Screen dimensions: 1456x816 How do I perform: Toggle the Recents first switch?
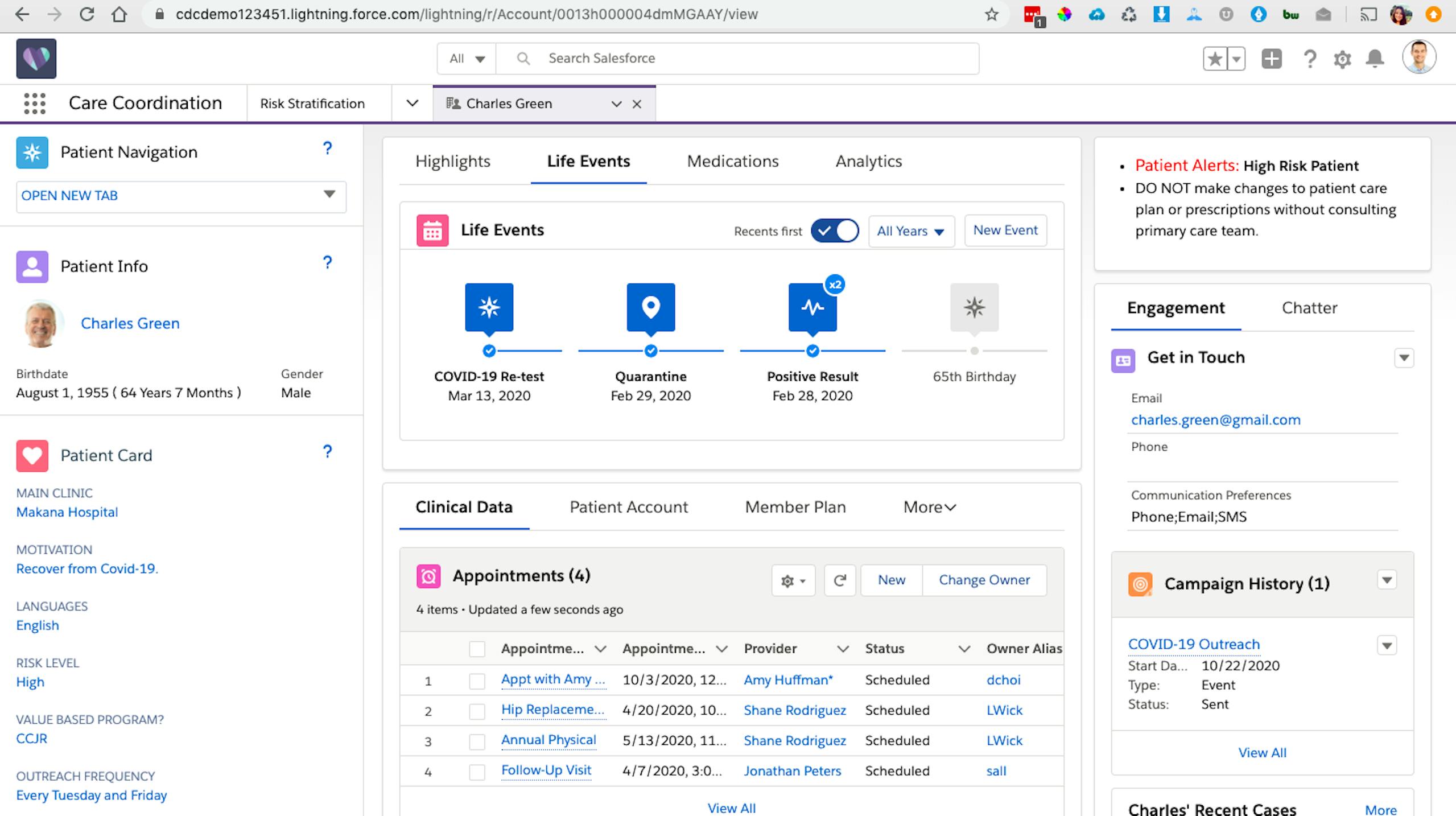coord(835,231)
